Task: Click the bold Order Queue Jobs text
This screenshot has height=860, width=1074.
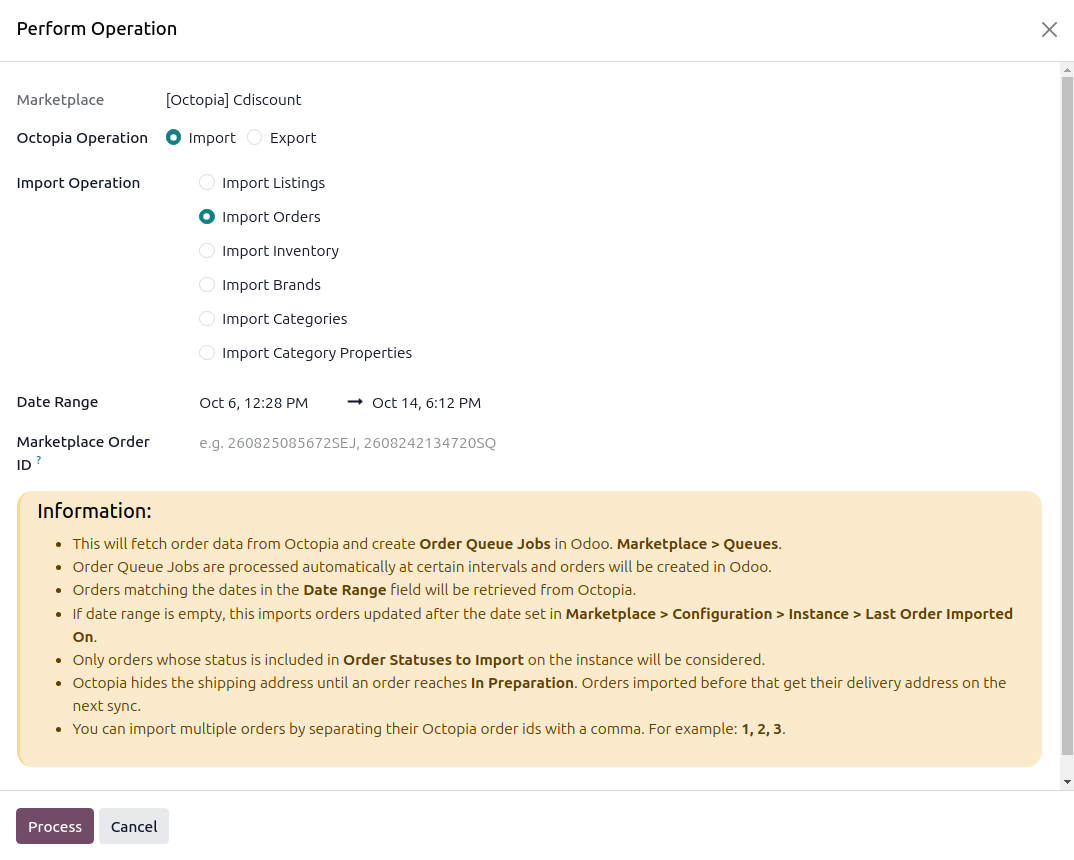Action: [x=485, y=544]
